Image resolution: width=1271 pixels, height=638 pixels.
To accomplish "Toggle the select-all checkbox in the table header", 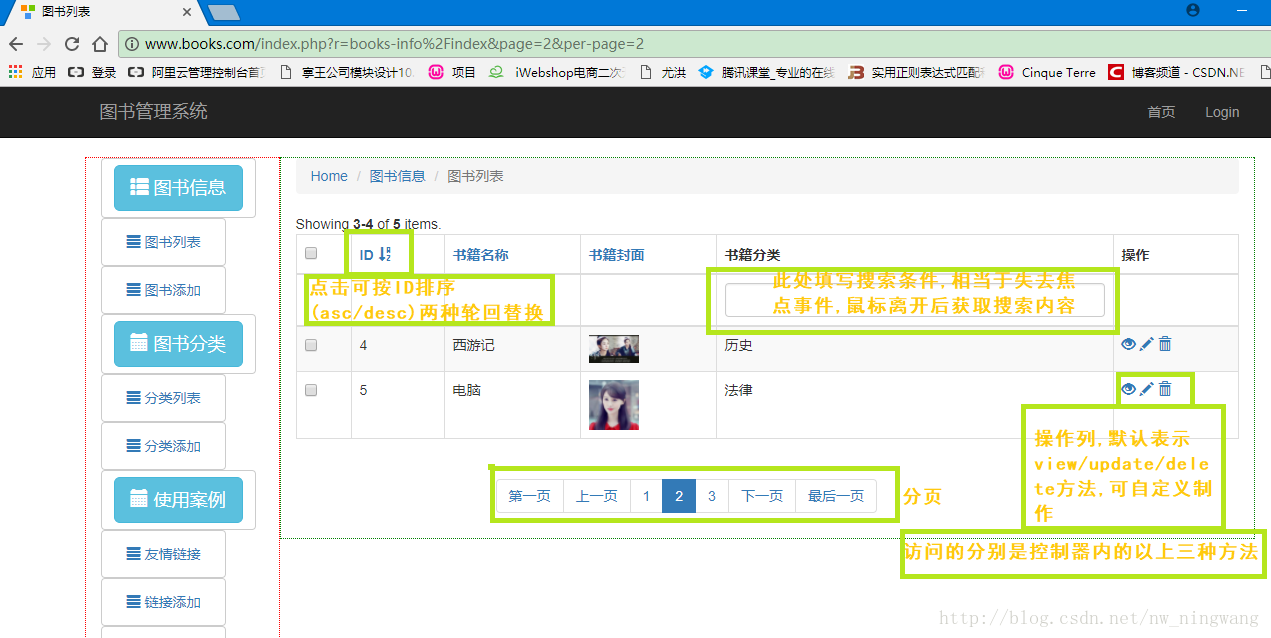I will pyautogui.click(x=311, y=254).
